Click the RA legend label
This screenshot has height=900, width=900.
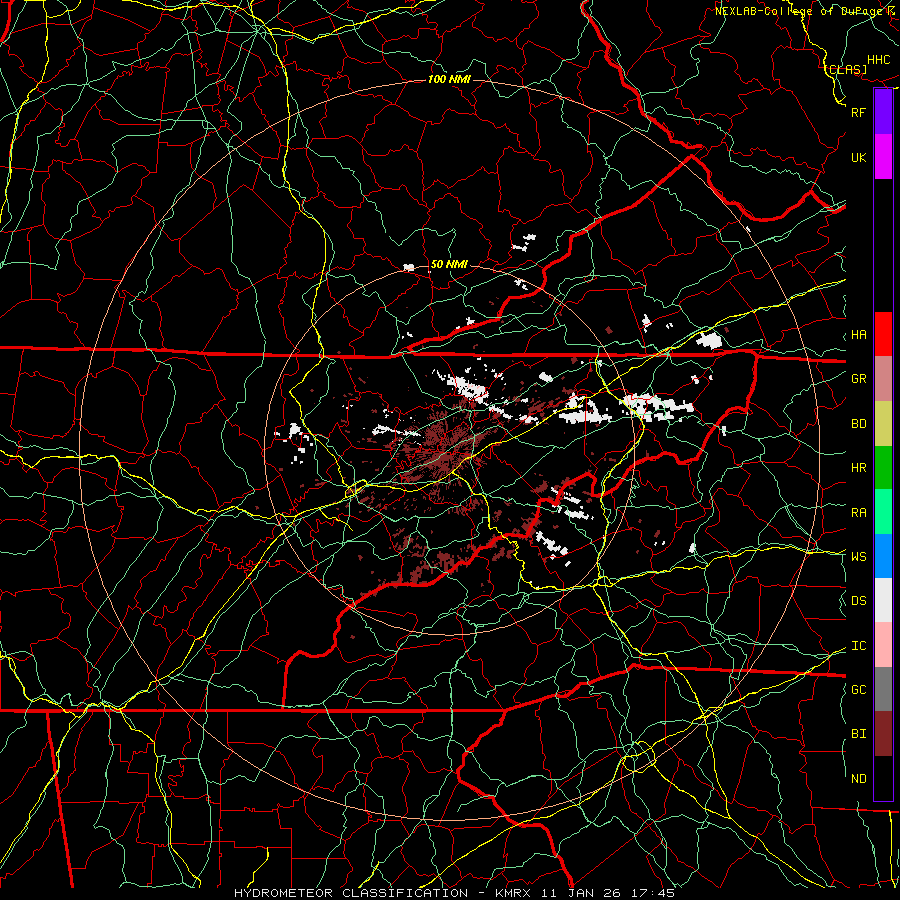pyautogui.click(x=858, y=513)
